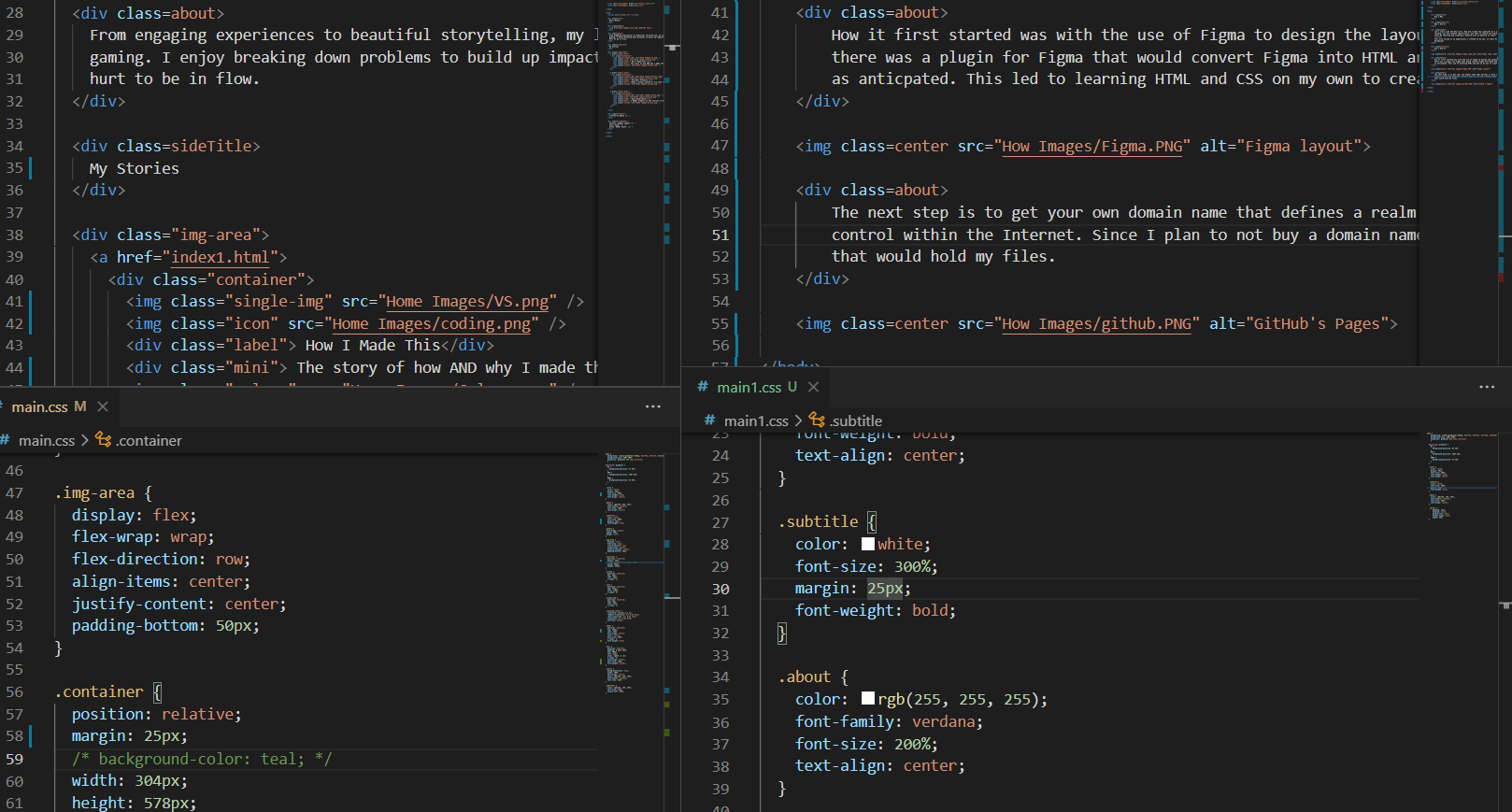The image size is (1512, 812).
Task: Open more actions for main1.css editor group
Action: point(1487,387)
